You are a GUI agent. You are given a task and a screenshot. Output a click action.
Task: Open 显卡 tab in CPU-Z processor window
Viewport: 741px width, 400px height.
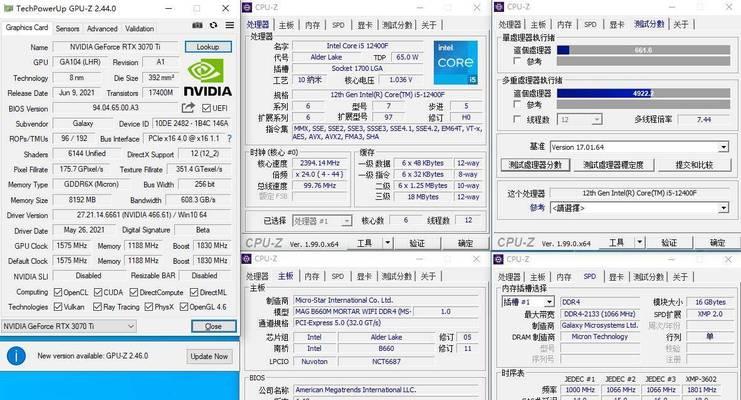click(365, 25)
